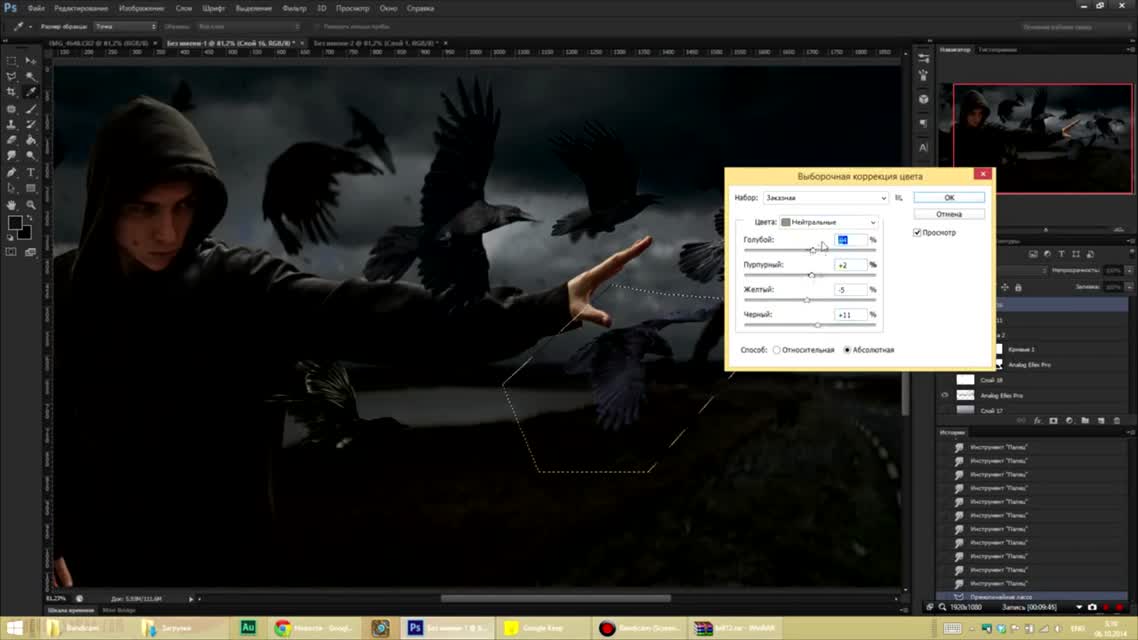Click the Черный black slider handle
The width and height of the screenshot is (1138, 640).
click(818, 325)
